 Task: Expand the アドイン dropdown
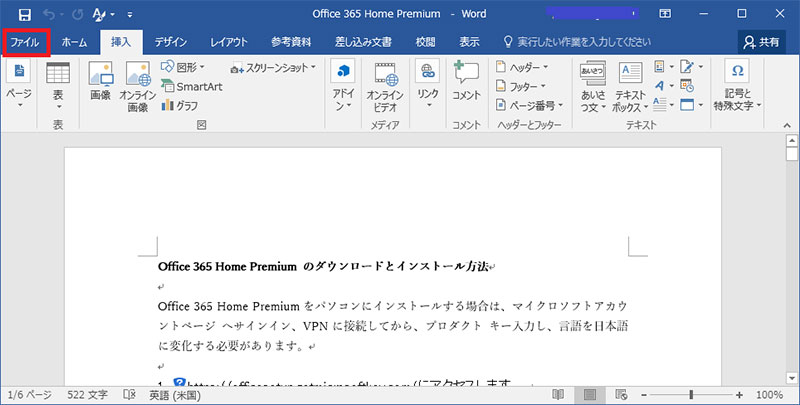click(x=343, y=87)
